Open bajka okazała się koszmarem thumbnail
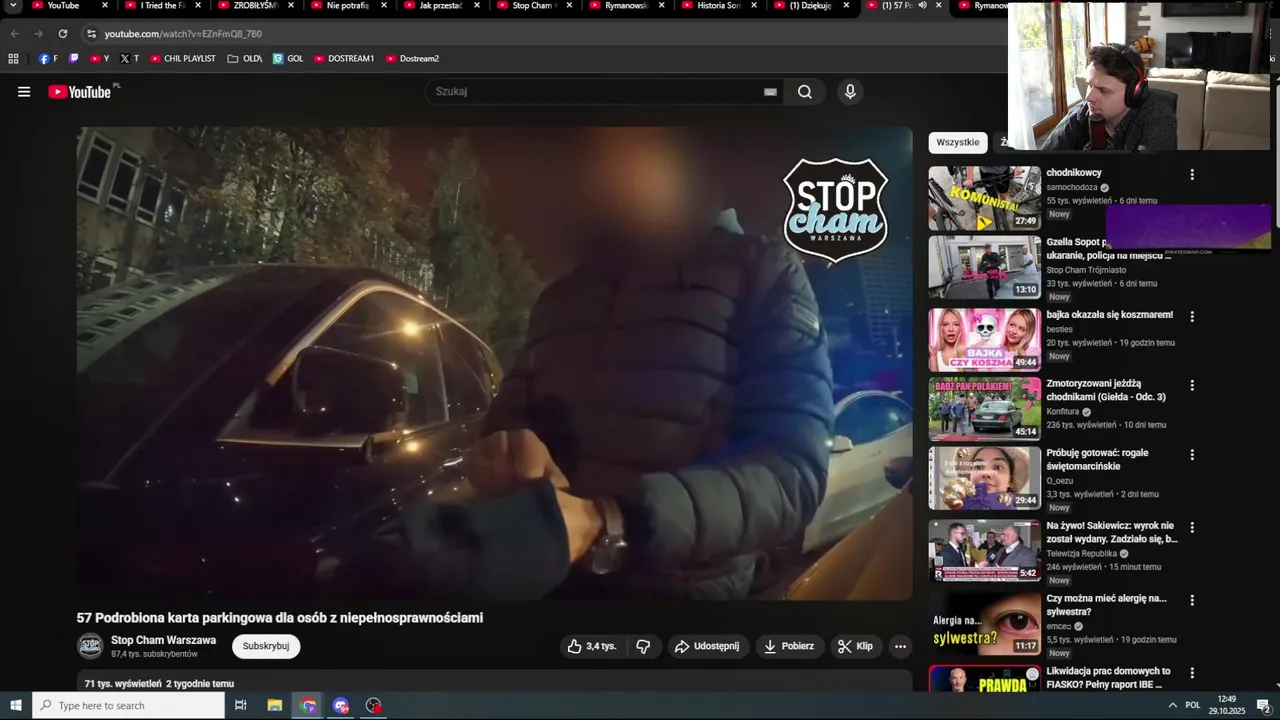The image size is (1280, 720). (985, 340)
